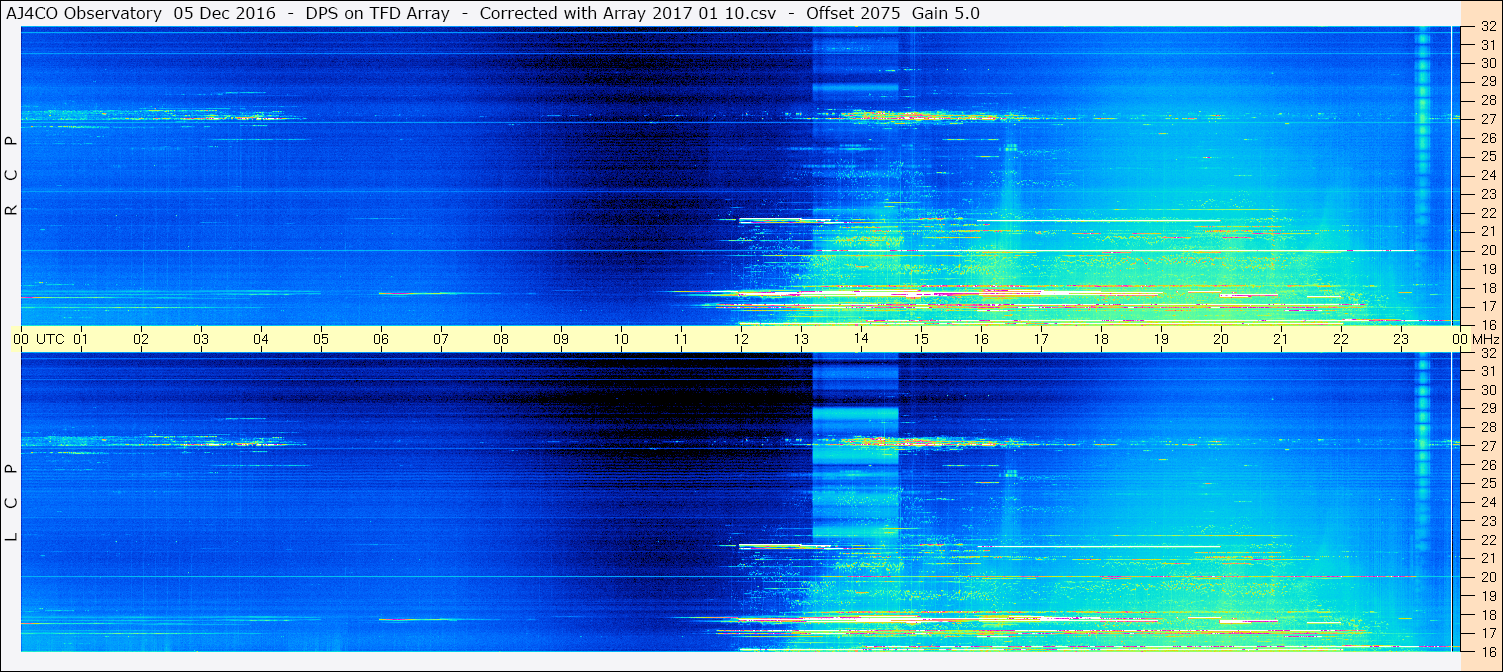The width and height of the screenshot is (1503, 672).
Task: Click 'DPS on TFD Array' in header
Action: (x=378, y=13)
